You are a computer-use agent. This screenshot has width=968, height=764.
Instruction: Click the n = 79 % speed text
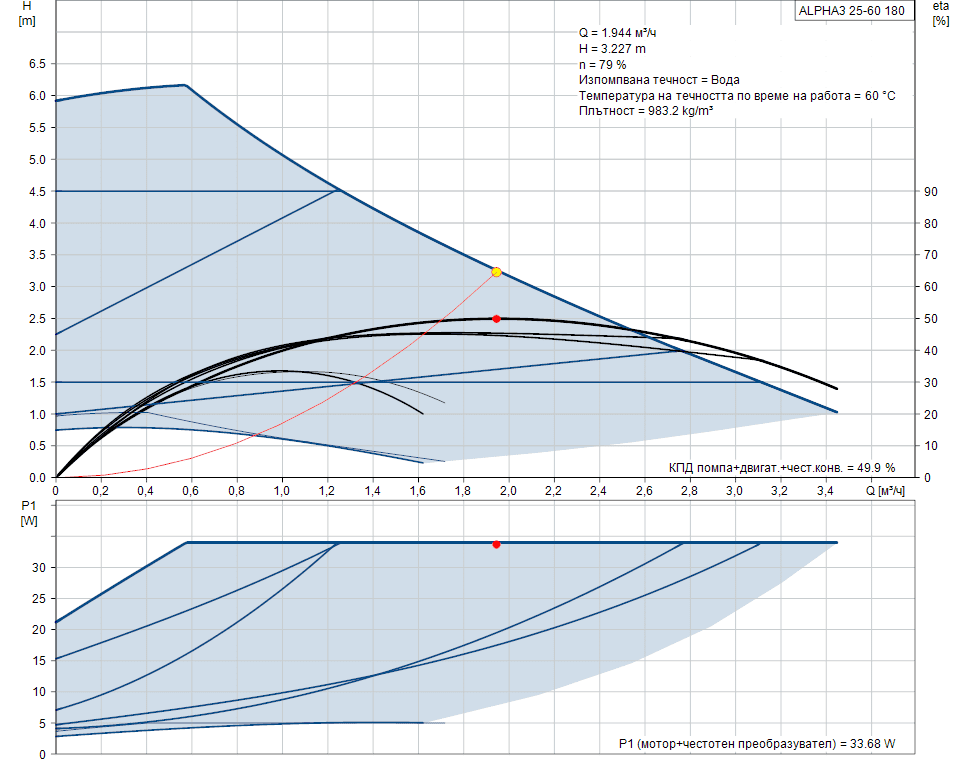pos(602,64)
